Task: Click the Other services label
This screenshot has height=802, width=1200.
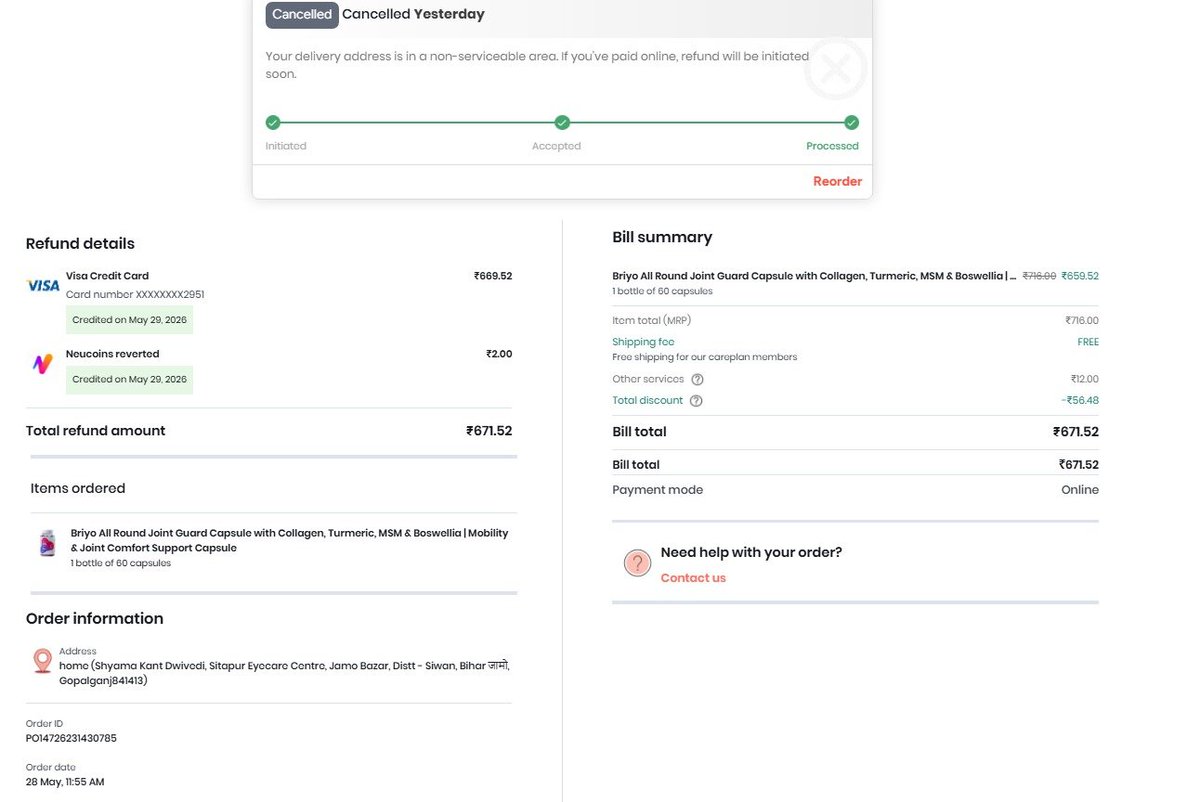Action: coord(648,379)
